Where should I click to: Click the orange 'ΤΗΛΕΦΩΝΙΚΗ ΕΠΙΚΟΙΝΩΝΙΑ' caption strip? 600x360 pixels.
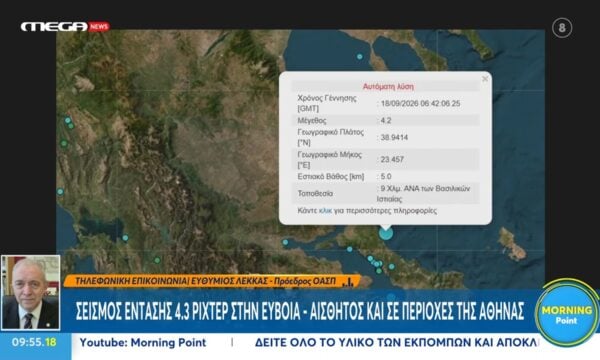[212, 281]
